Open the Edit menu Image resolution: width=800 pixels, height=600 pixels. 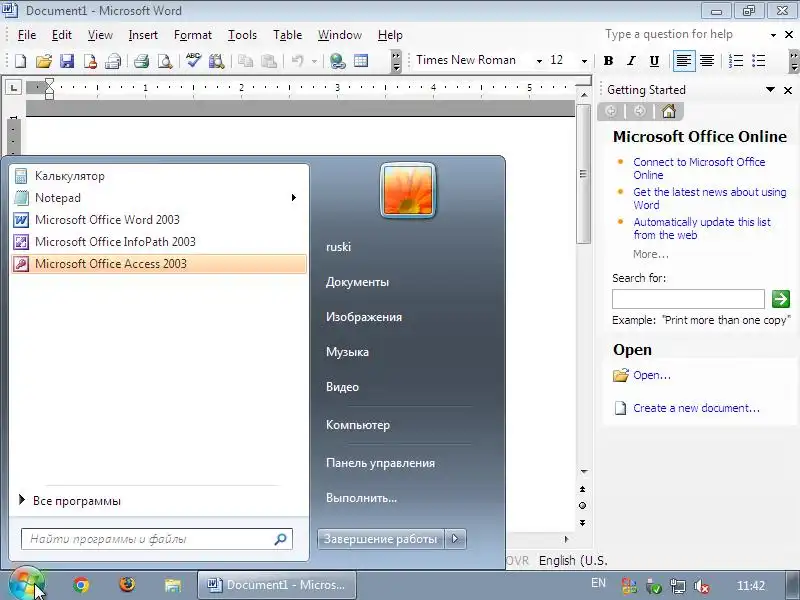(62, 35)
